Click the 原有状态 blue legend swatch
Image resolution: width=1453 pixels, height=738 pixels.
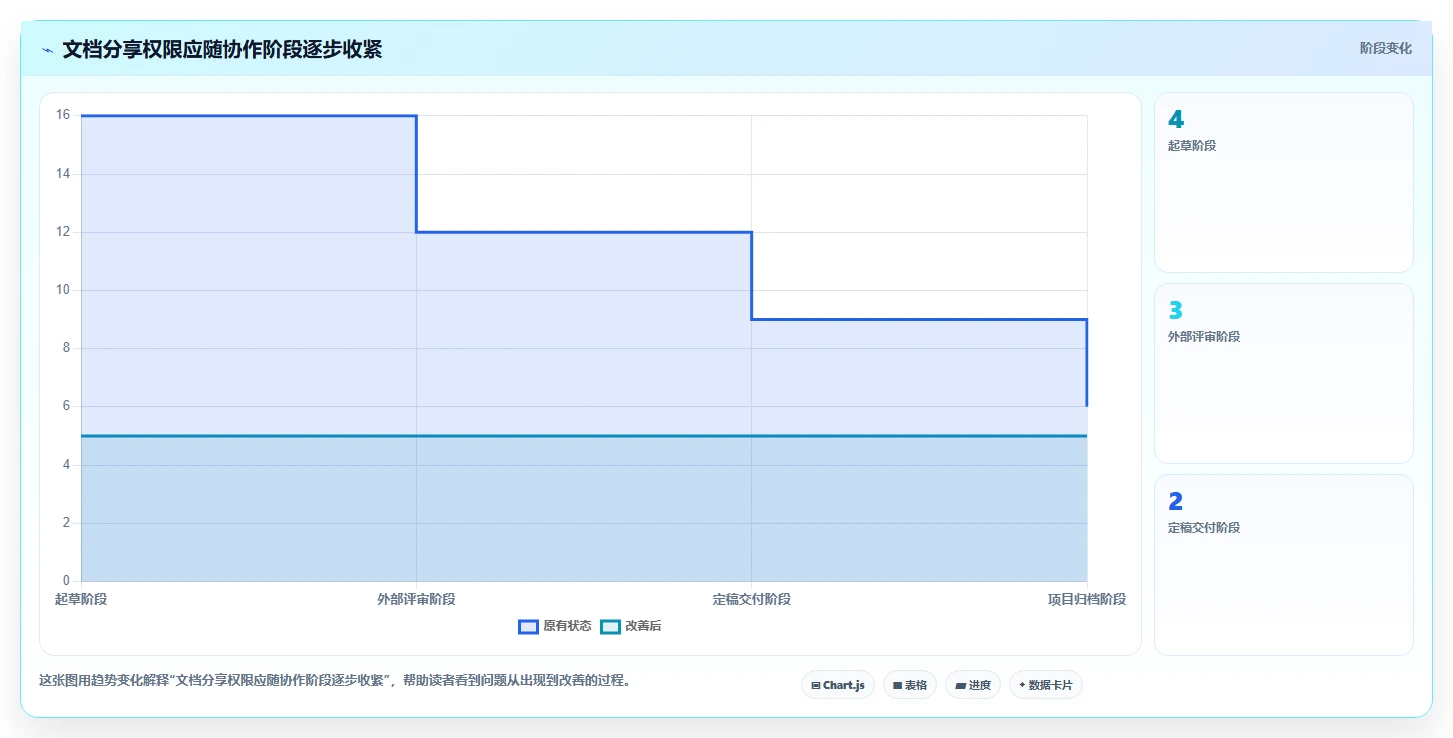point(528,626)
